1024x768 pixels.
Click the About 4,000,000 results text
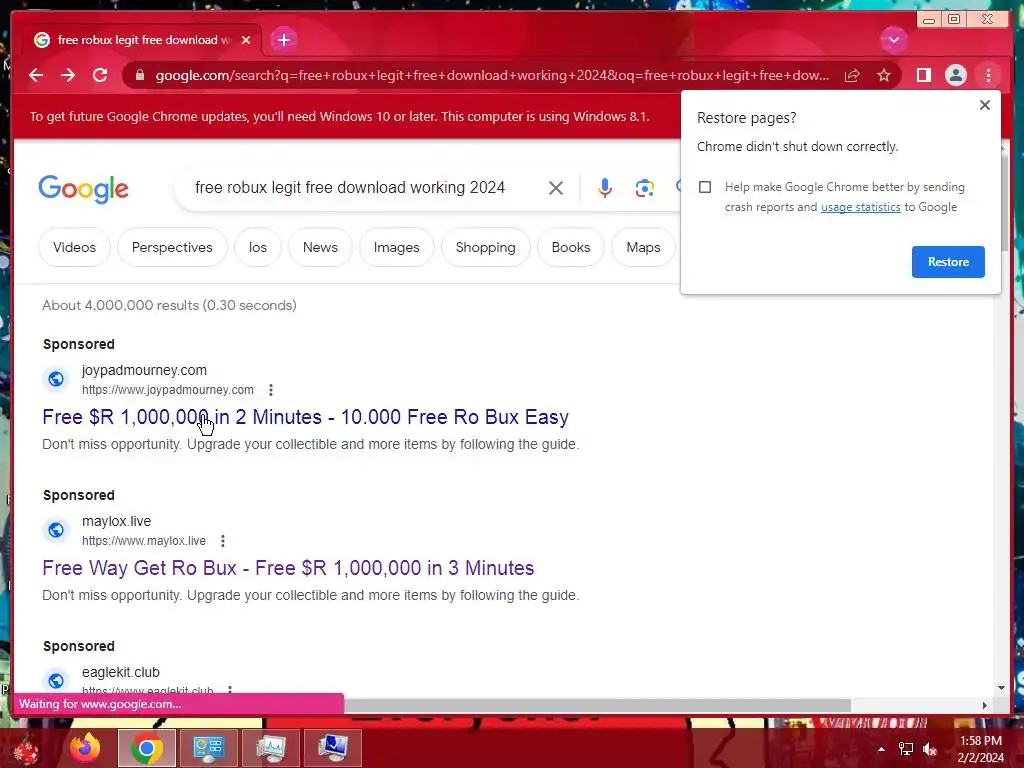(x=169, y=305)
